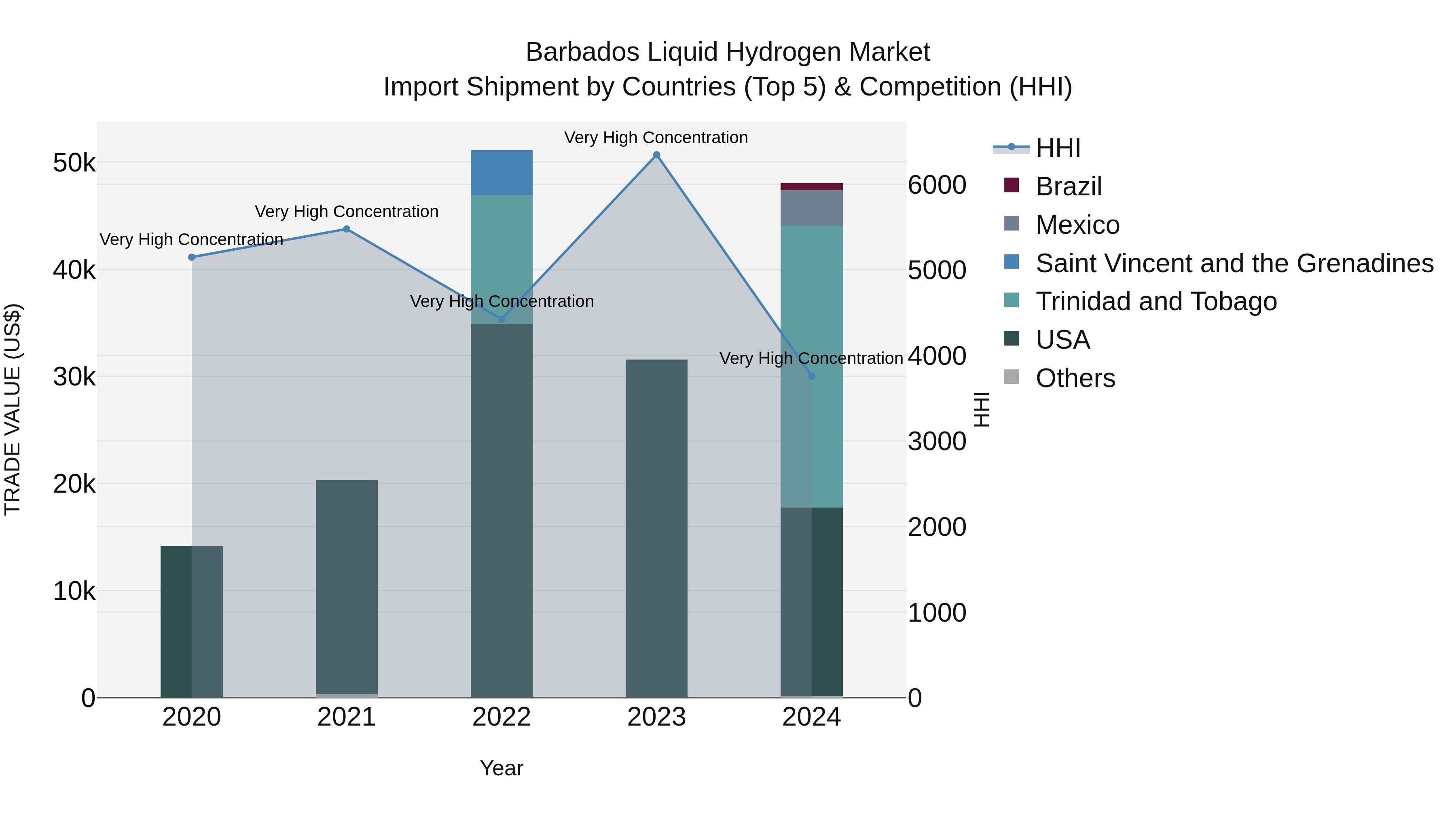Image resolution: width=1456 pixels, height=819 pixels.
Task: Click the 3000 right-axis tick label
Action: coord(937,441)
